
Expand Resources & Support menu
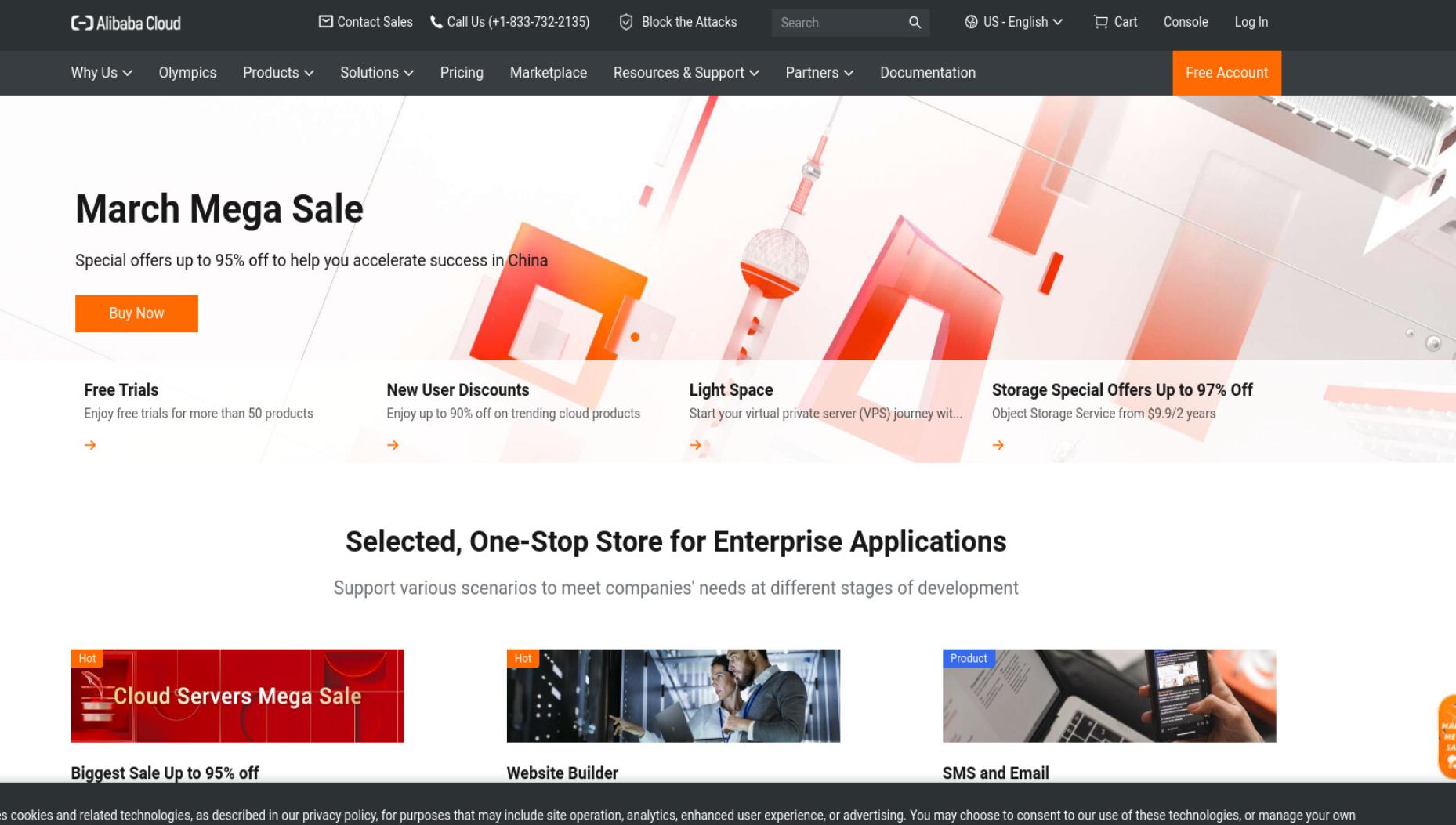pos(686,73)
